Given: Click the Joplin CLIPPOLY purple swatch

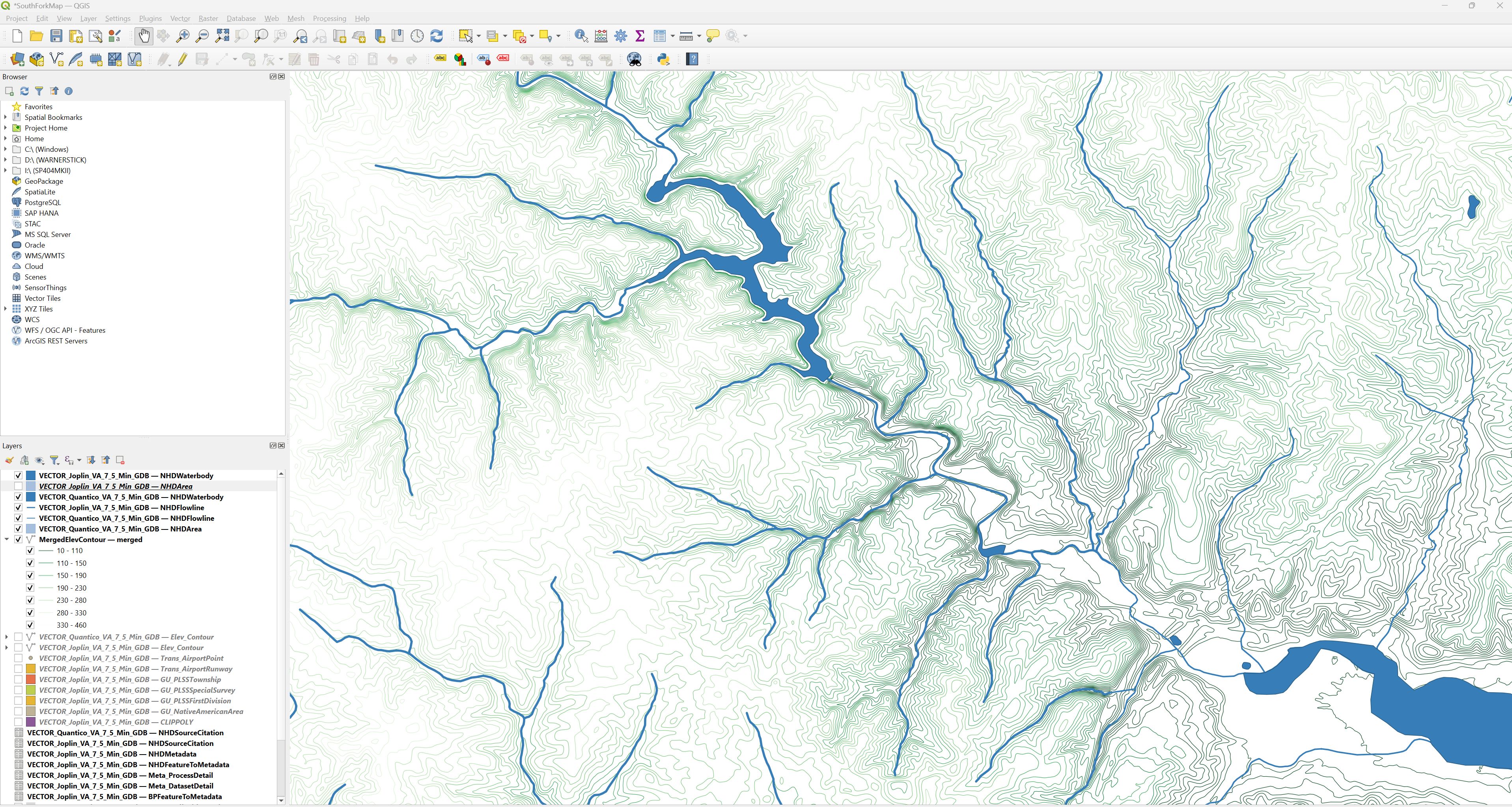Looking at the screenshot, I should click(x=31, y=722).
